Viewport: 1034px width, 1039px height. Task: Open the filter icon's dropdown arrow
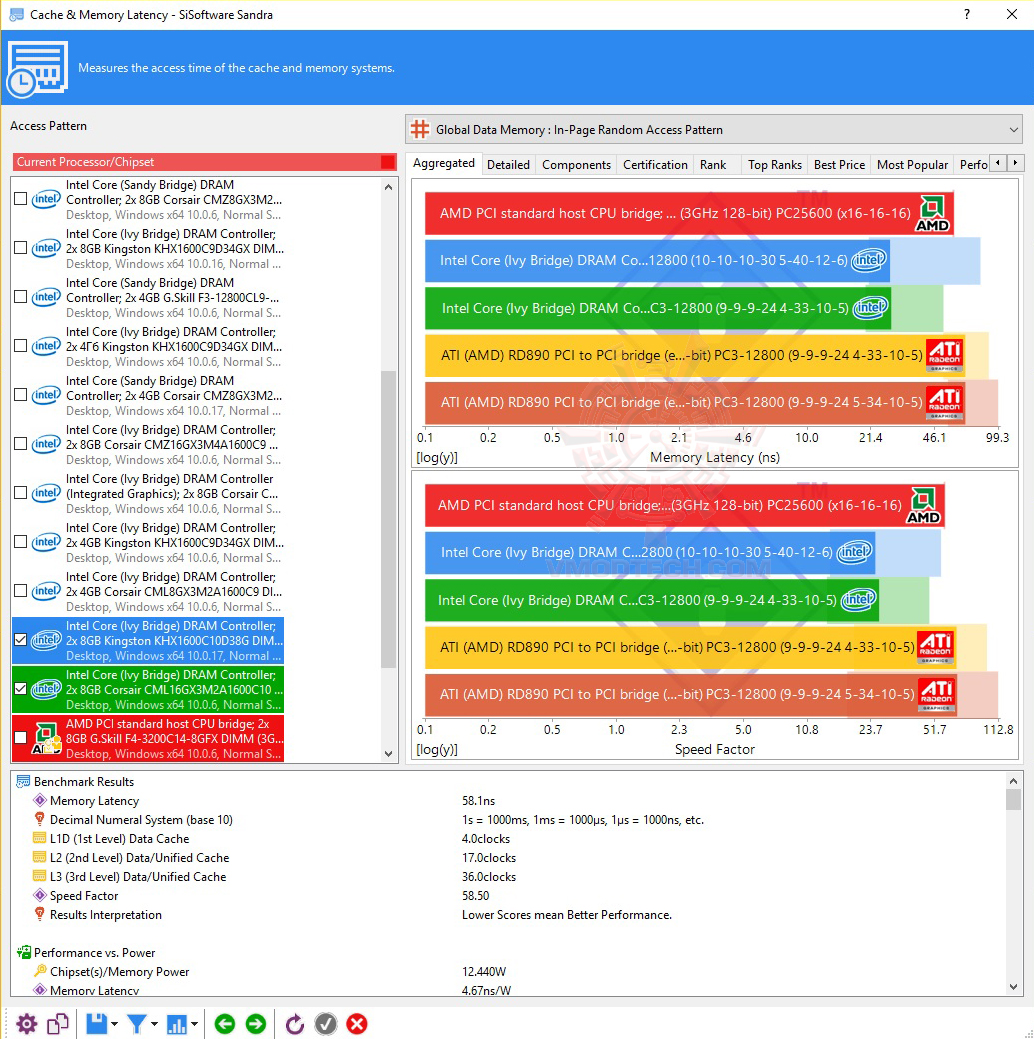tap(154, 1024)
